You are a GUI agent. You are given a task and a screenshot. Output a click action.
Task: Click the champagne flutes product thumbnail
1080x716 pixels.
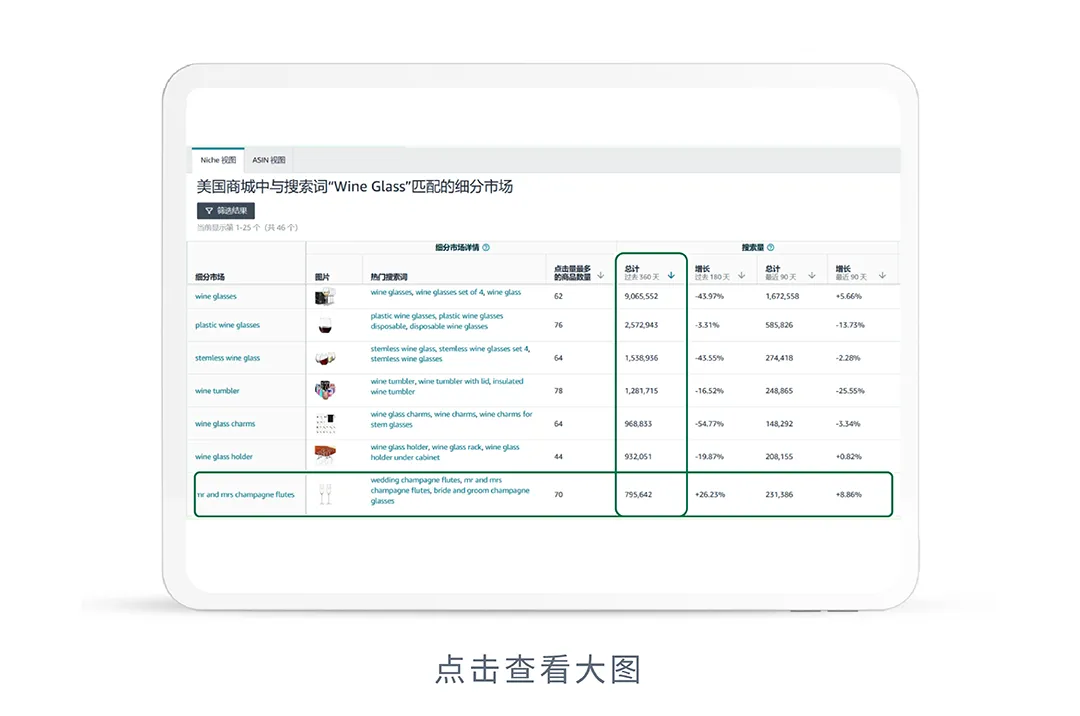[x=325, y=494]
